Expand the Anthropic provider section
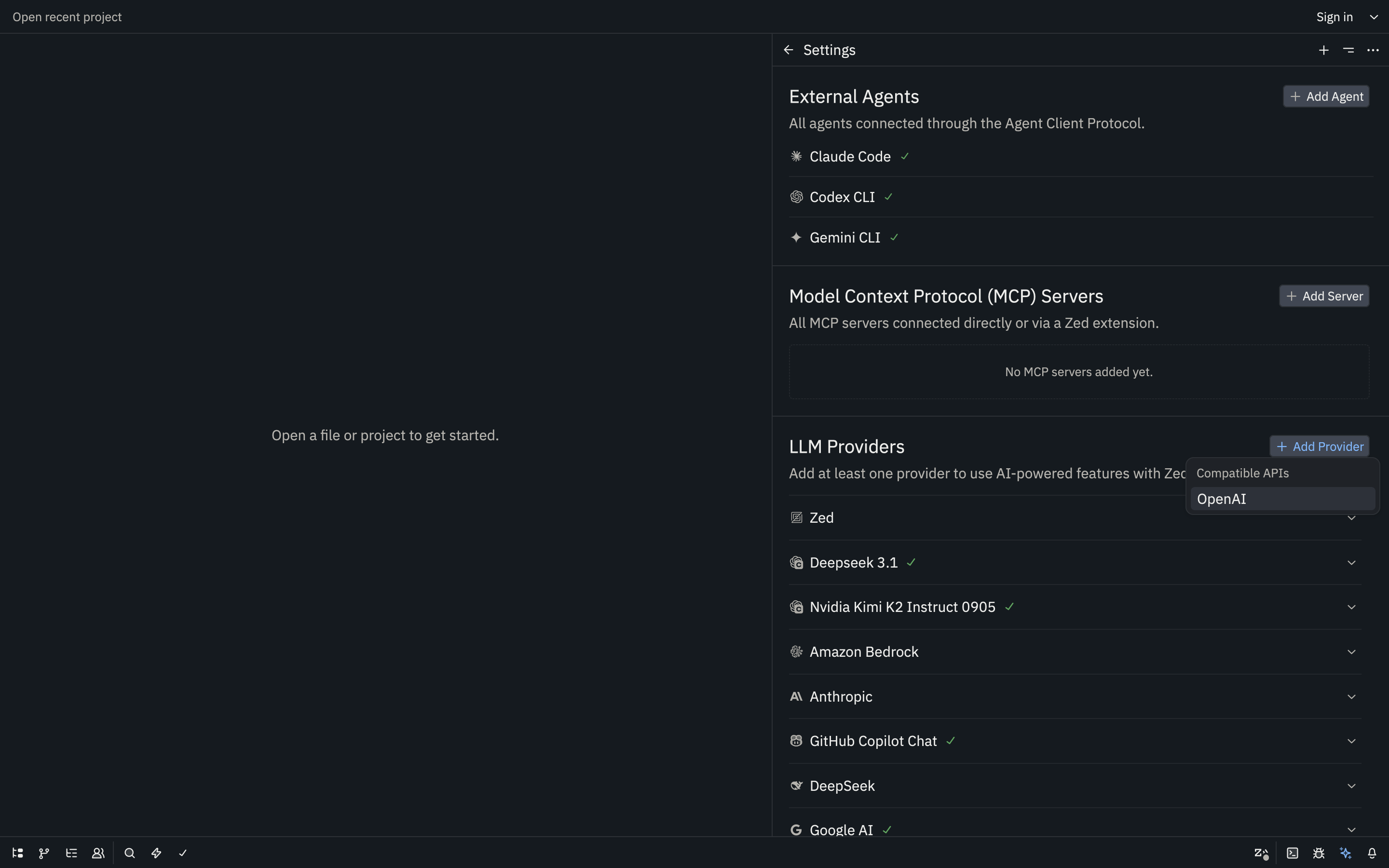Viewport: 1389px width, 868px height. coord(1352,696)
